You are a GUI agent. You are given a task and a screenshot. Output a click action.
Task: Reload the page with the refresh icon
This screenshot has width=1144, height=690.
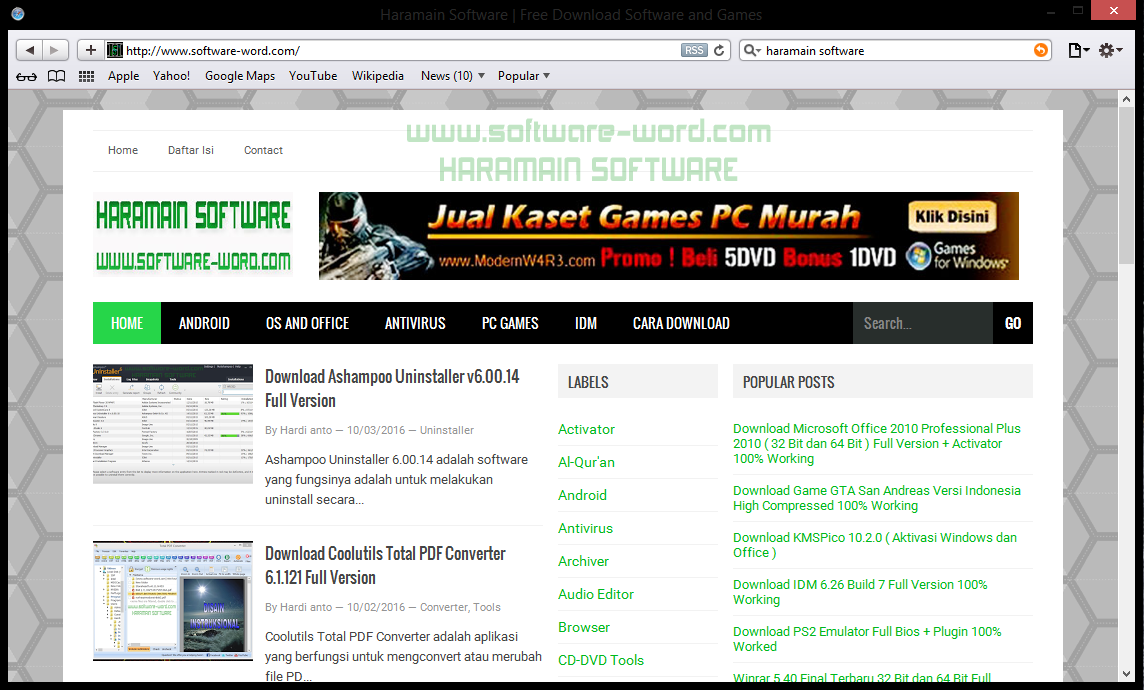click(x=719, y=50)
